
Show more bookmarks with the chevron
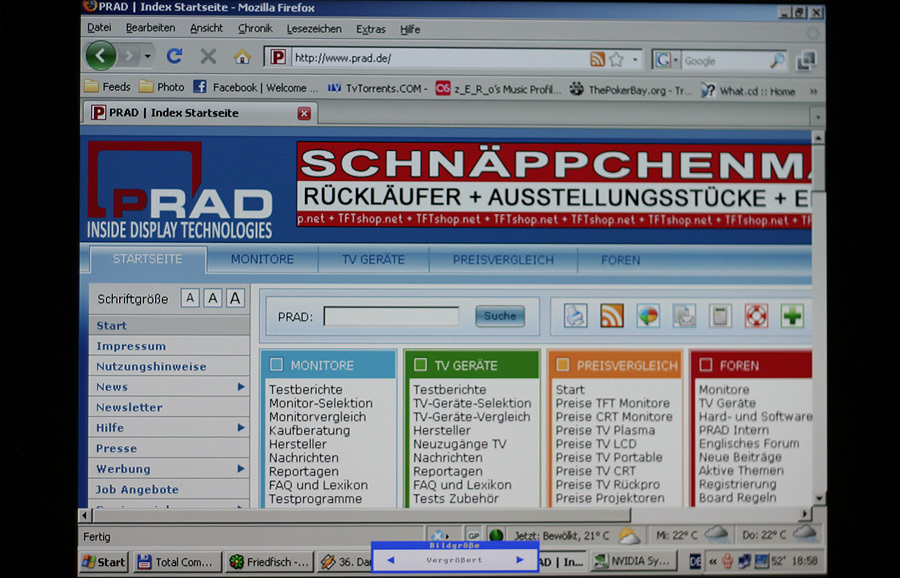coord(813,91)
